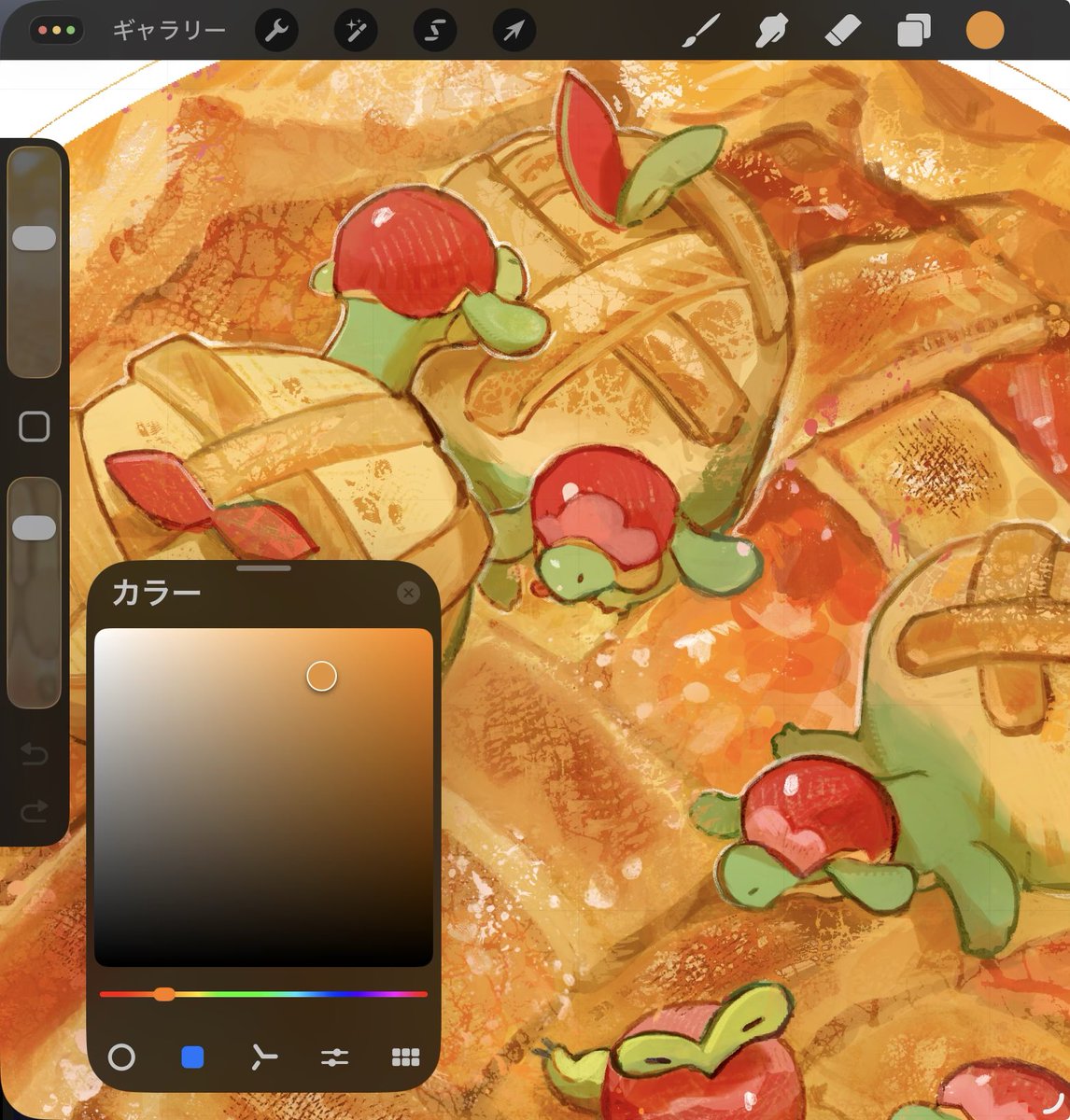Open the Adjustments magic wand menu
Screen dimensions: 1070x1120
(x=356, y=31)
